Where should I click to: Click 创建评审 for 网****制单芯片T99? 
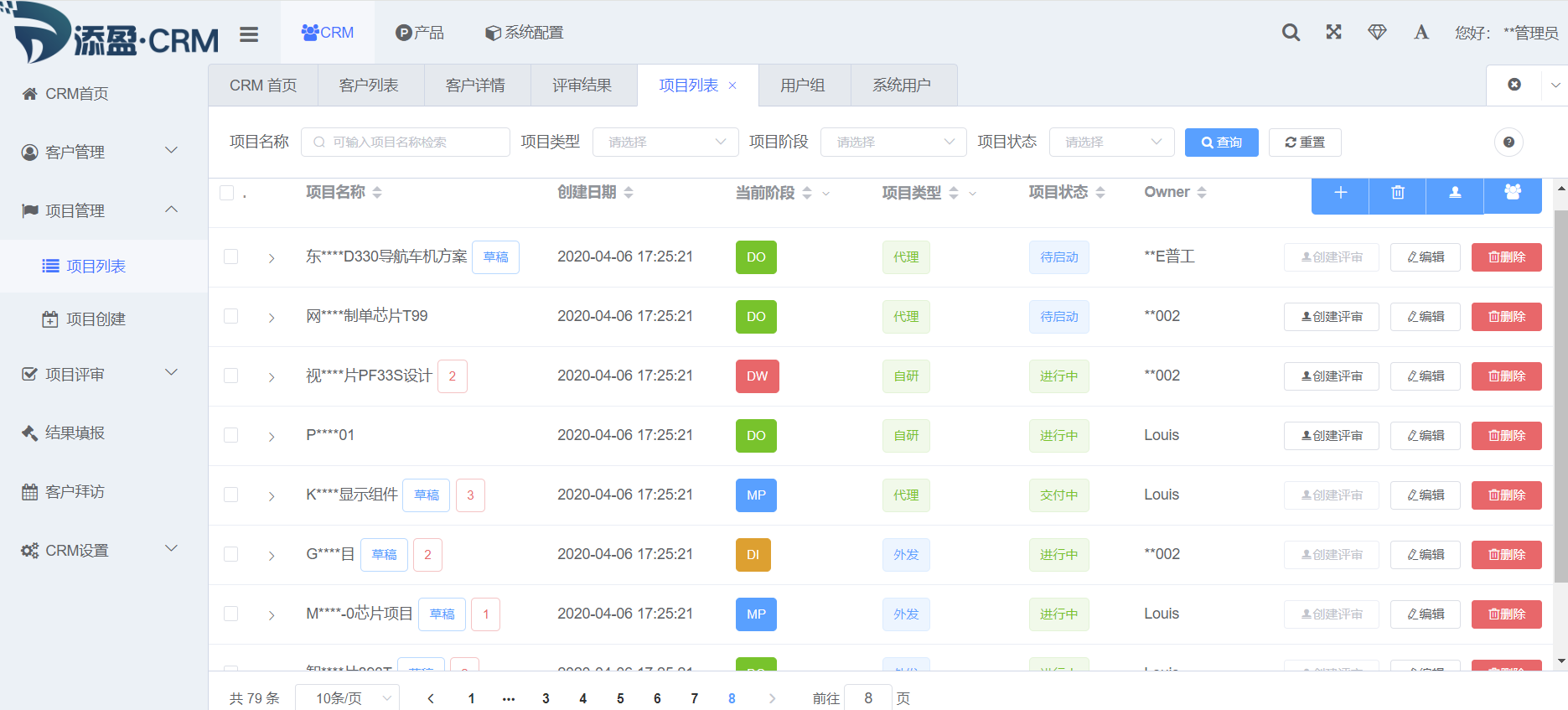(1332, 317)
